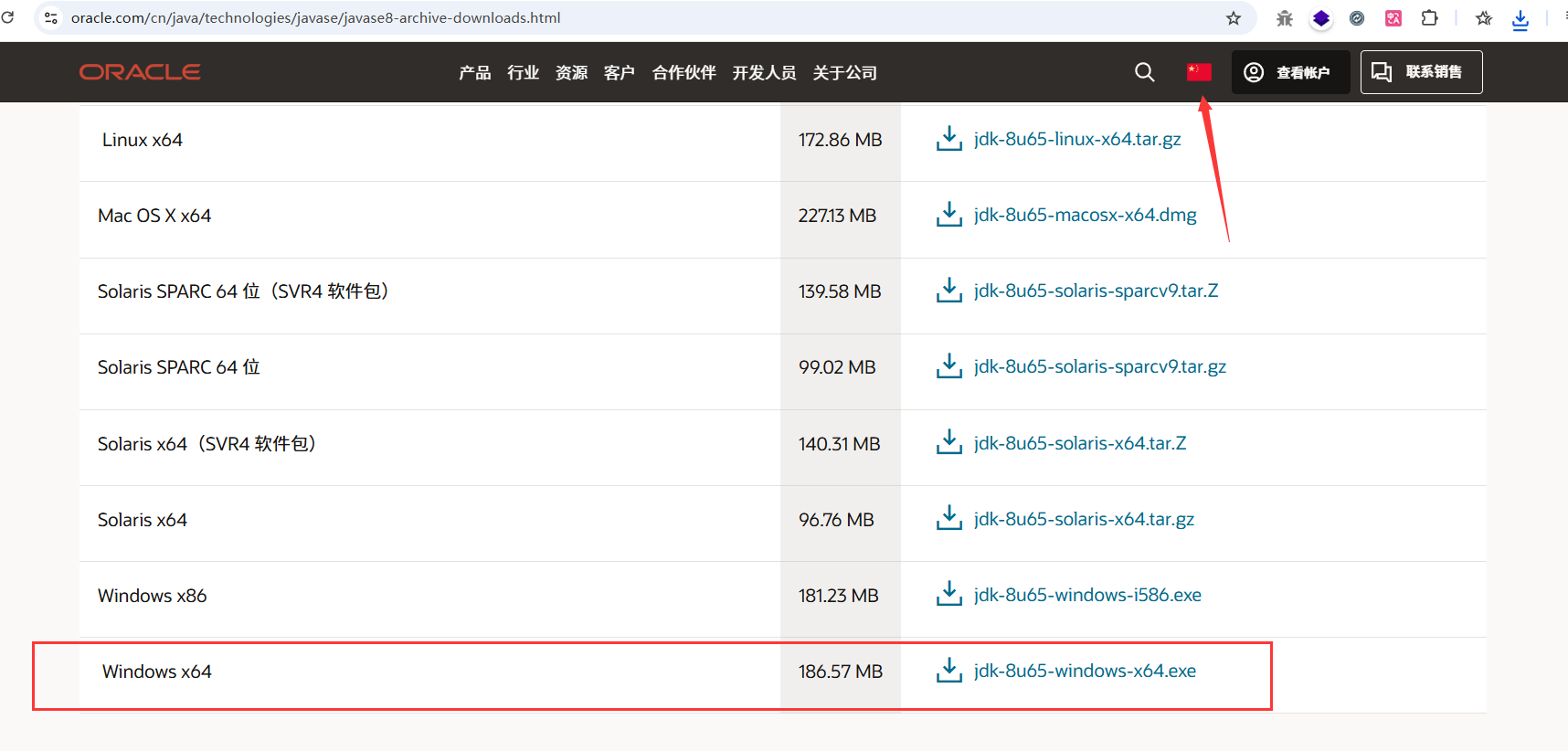Open the Extensions puzzle-piece menu

coord(1430,18)
